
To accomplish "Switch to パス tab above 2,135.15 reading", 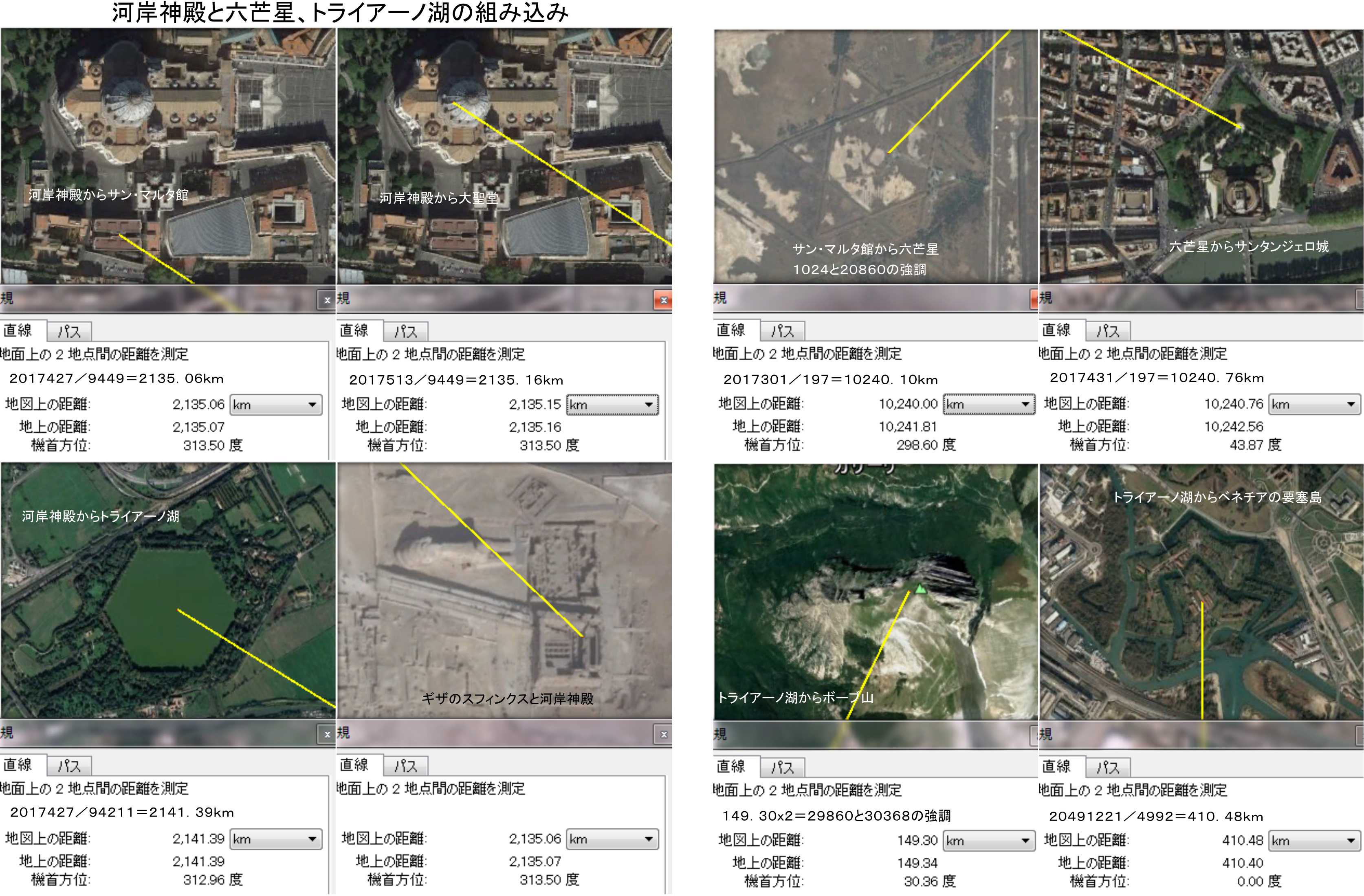I will click(x=405, y=331).
